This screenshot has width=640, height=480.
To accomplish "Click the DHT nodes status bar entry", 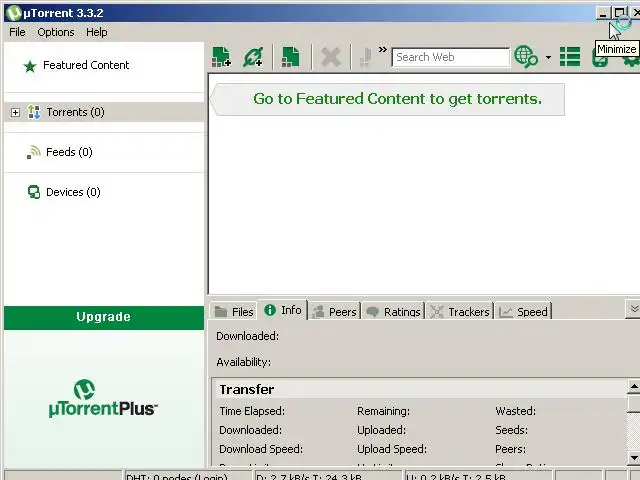I will click(x=189, y=476).
